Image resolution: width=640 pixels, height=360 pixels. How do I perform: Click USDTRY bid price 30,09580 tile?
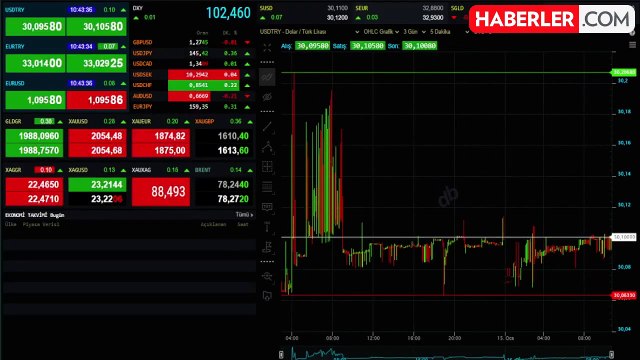click(35, 27)
